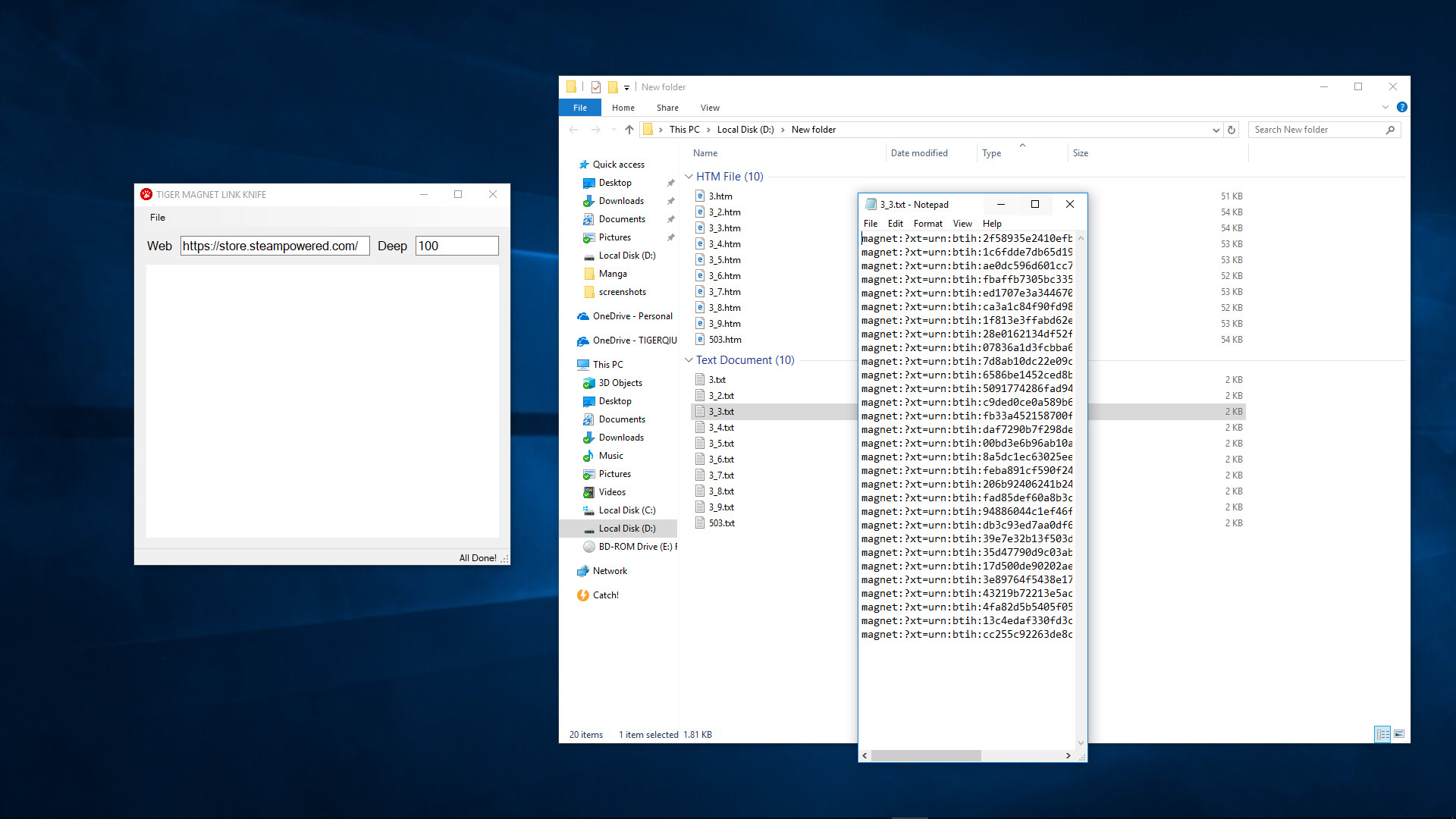Click the Name column header to sort files
The image size is (1456, 819).
click(705, 152)
